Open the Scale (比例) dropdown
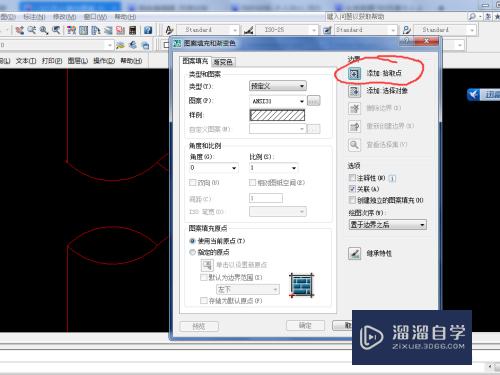 click(x=274, y=168)
